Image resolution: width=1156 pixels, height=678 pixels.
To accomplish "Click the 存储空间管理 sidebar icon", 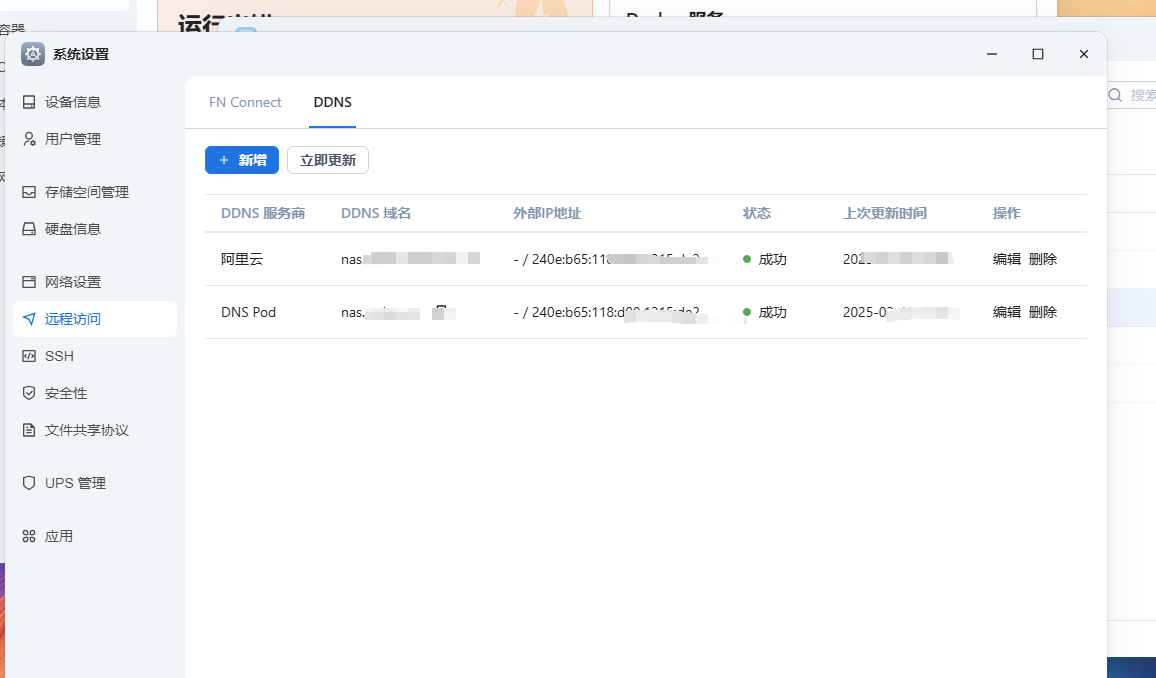I will (x=29, y=192).
